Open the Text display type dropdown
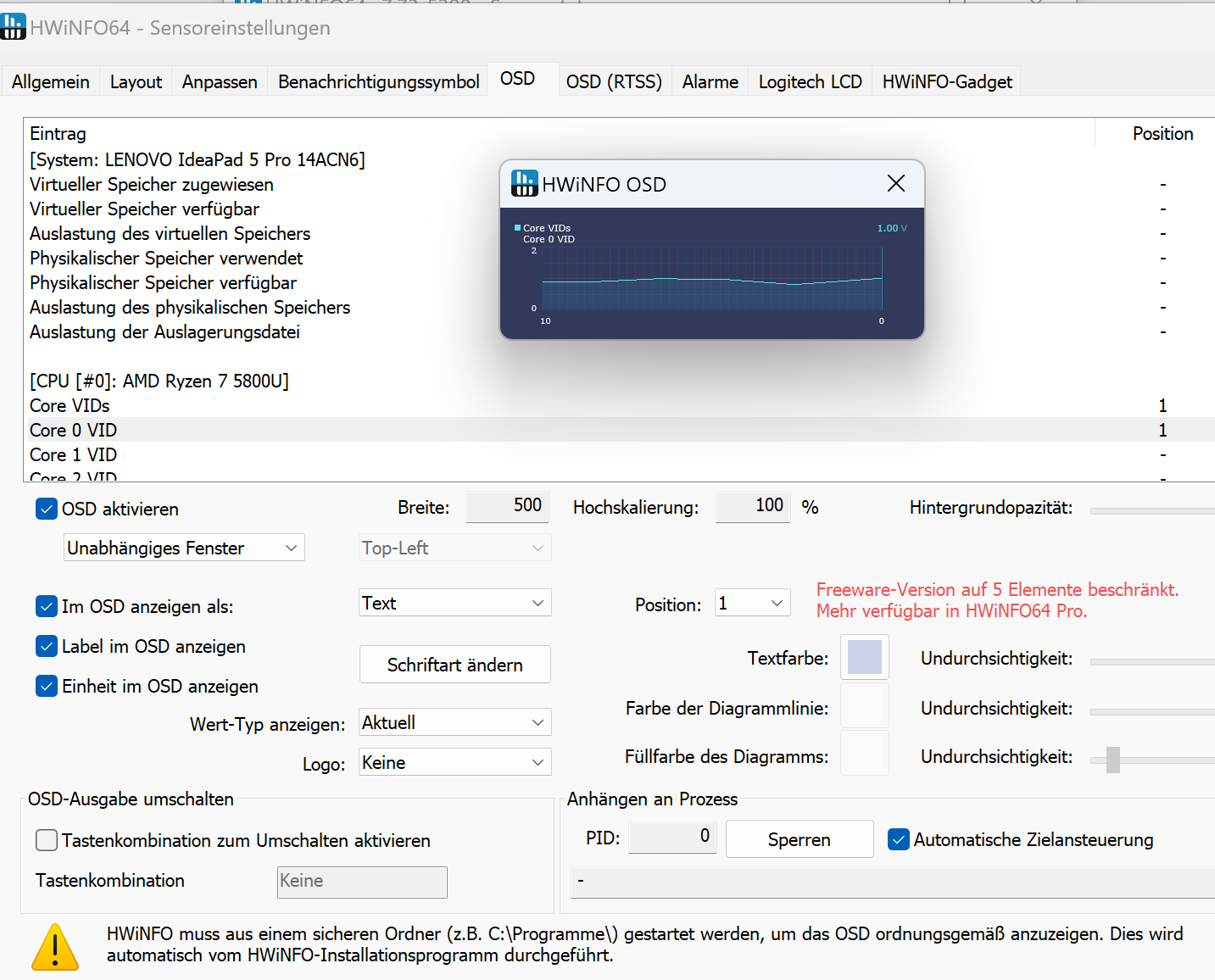The height and width of the screenshot is (980, 1215). point(455,603)
